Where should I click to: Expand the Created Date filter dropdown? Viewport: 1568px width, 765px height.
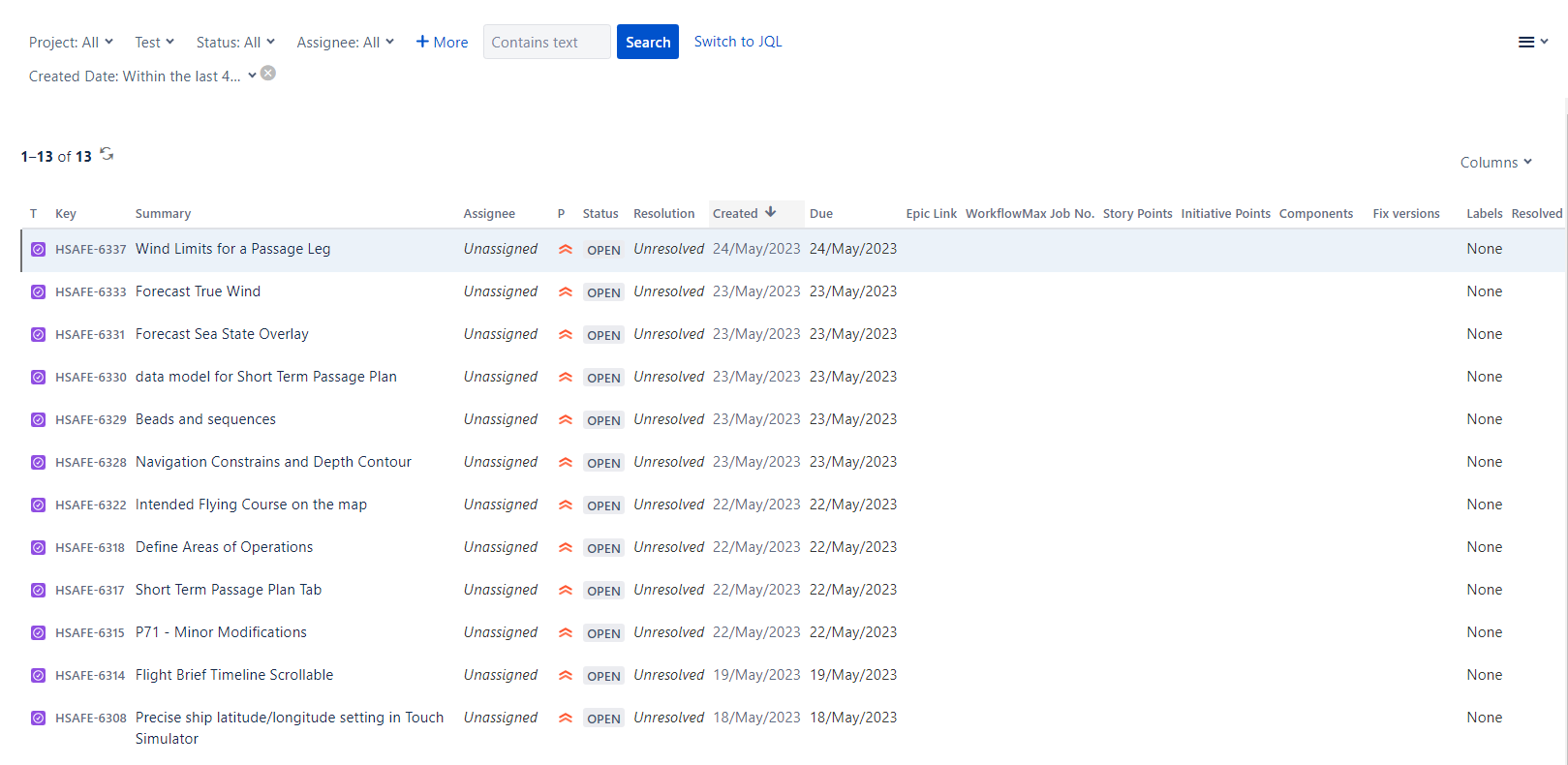tap(142, 76)
